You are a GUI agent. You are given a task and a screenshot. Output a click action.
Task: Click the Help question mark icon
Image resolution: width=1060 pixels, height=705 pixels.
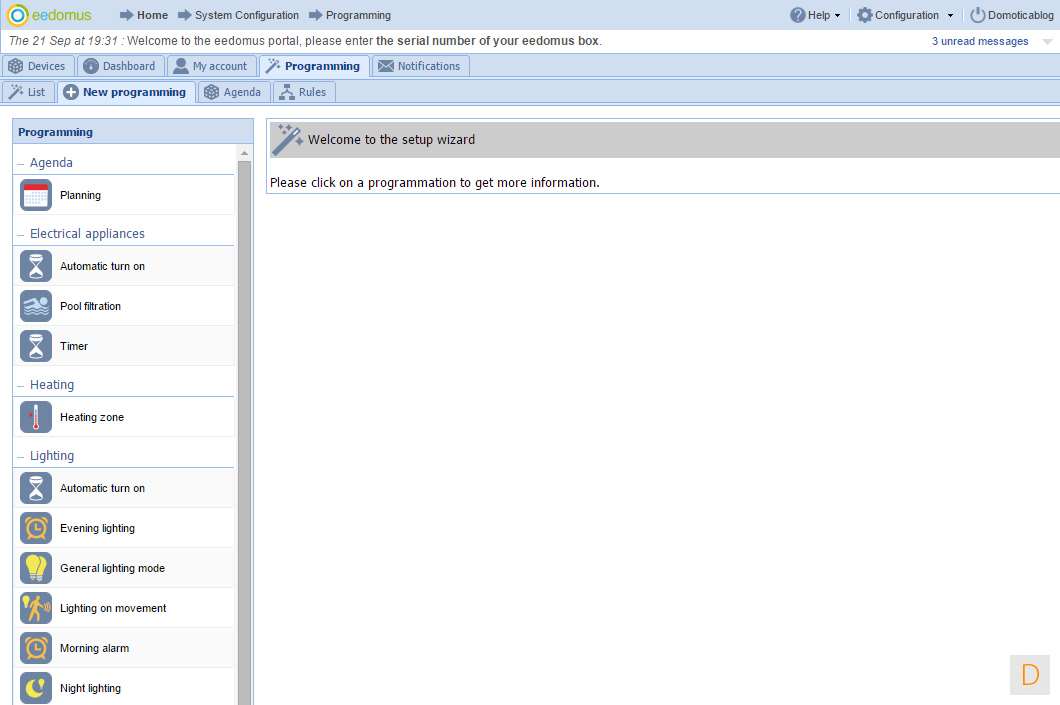click(x=798, y=15)
